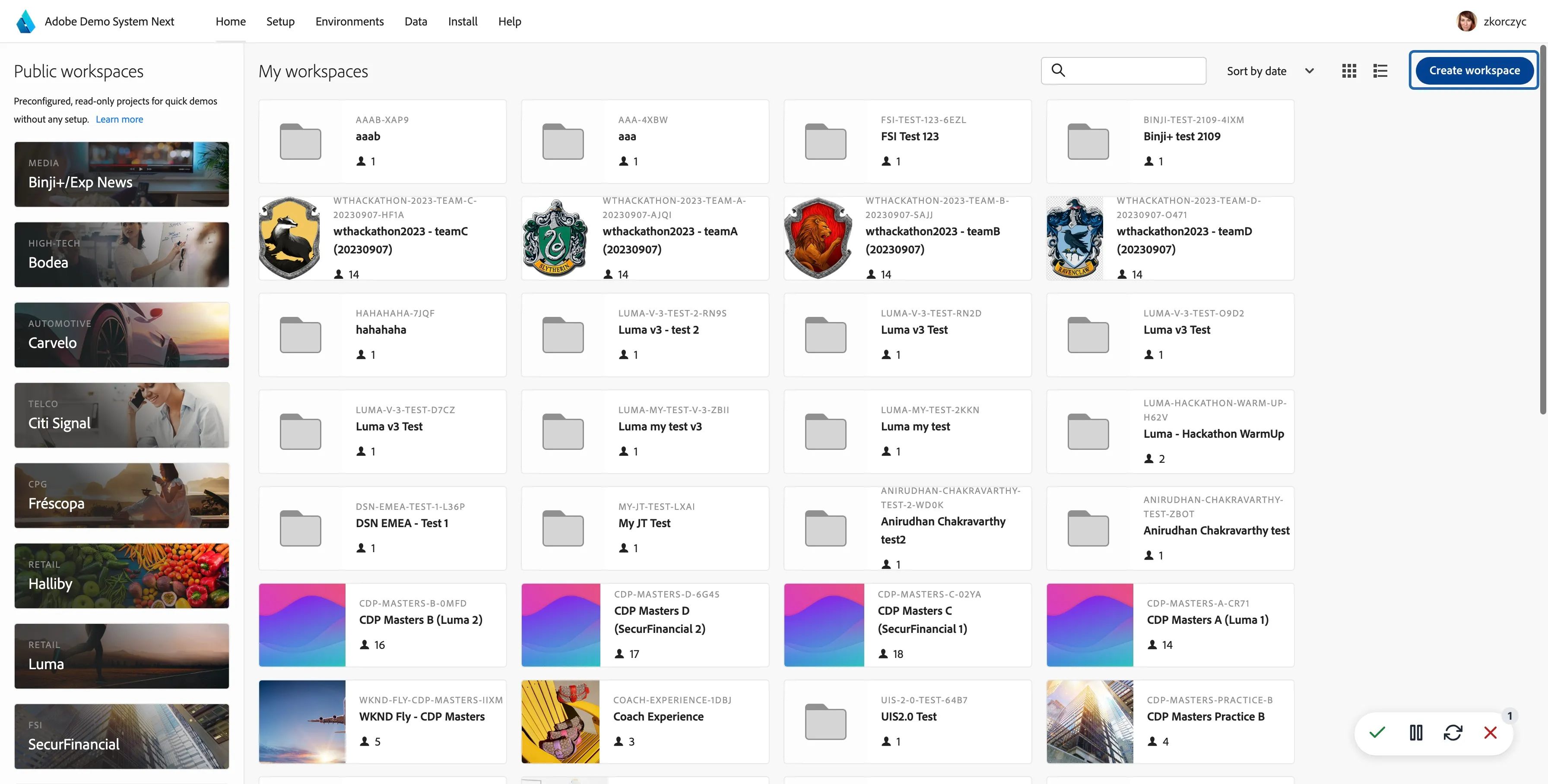Open the Home menu
The width and height of the screenshot is (1548, 784).
pos(231,22)
